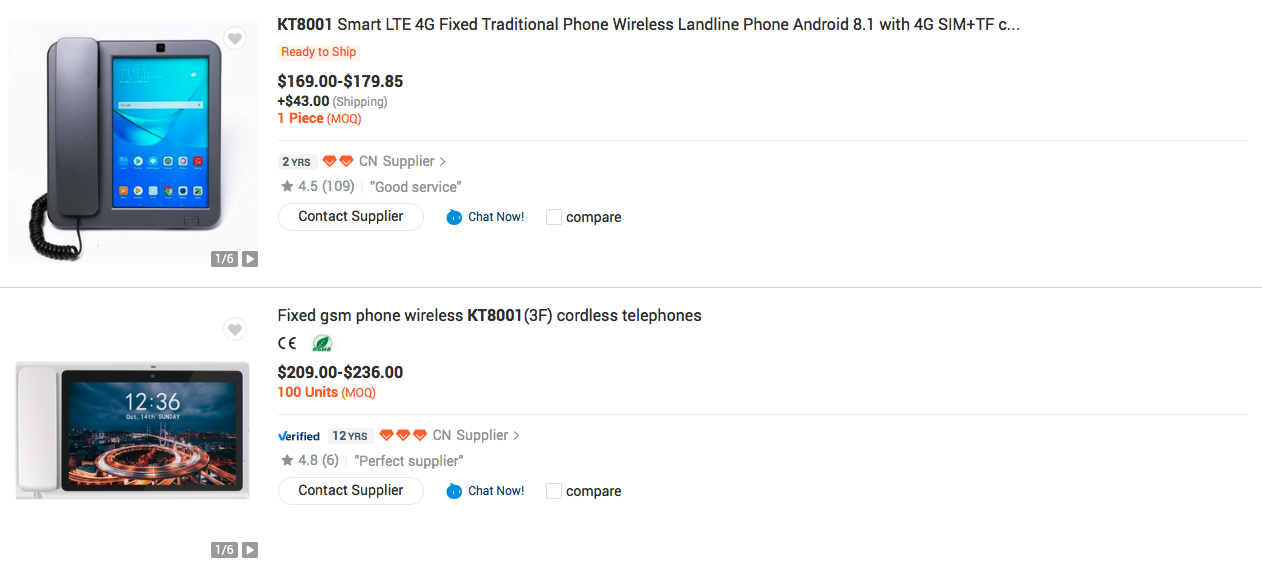Favorite the second KT8001(3F) product heart icon
The image size is (1262, 571).
click(x=234, y=329)
